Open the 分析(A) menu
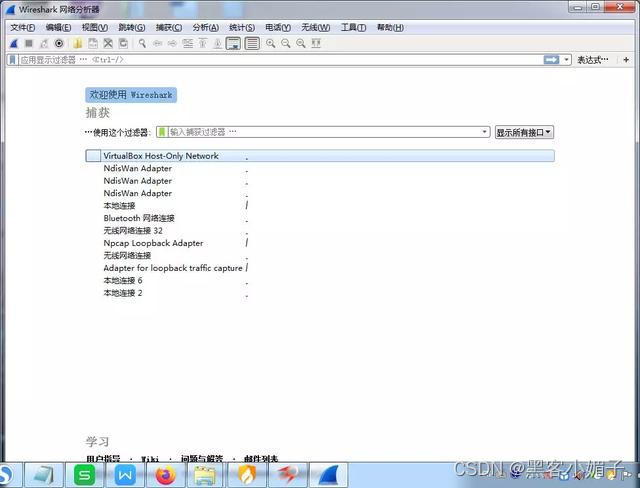The height and width of the screenshot is (488, 640). point(206,27)
